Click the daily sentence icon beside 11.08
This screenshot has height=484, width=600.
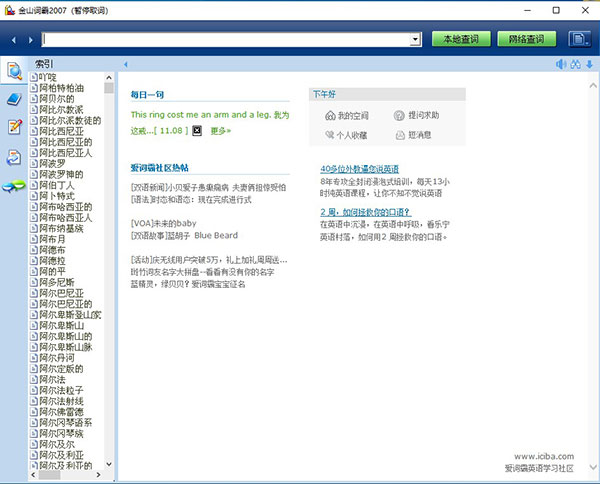(x=197, y=131)
